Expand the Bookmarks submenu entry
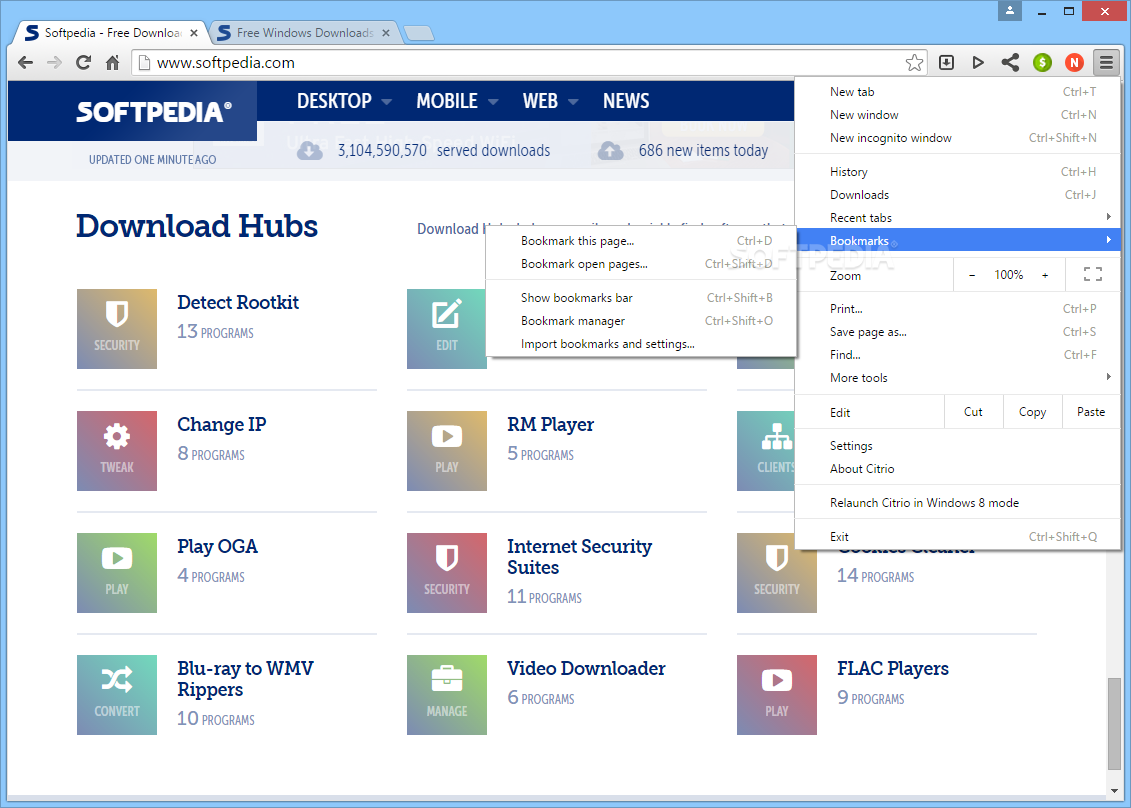1131x808 pixels. [x=958, y=240]
